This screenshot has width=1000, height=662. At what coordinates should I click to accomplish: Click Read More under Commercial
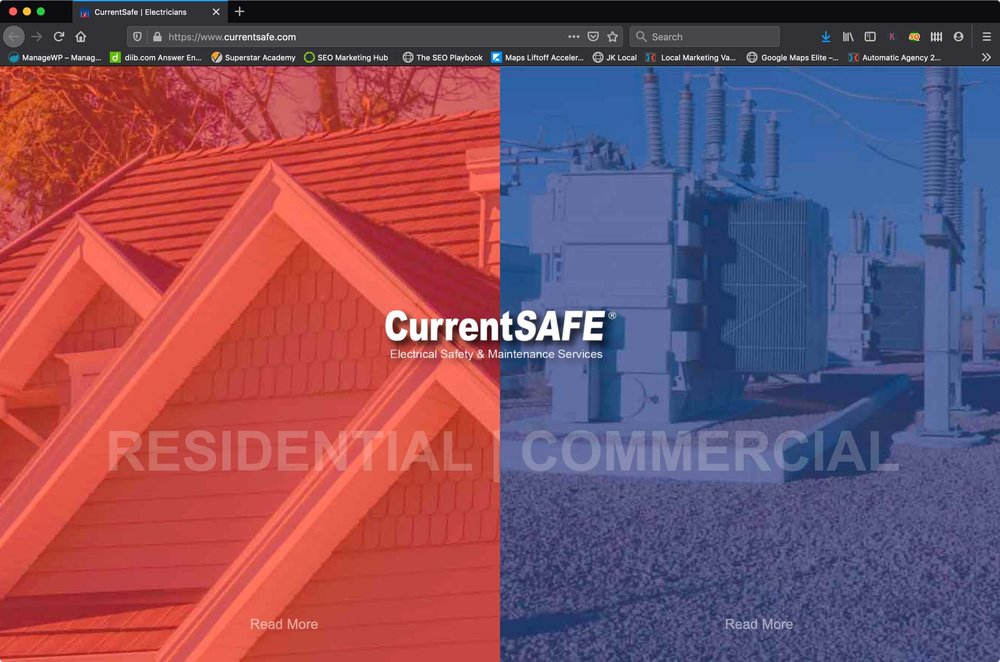(759, 624)
